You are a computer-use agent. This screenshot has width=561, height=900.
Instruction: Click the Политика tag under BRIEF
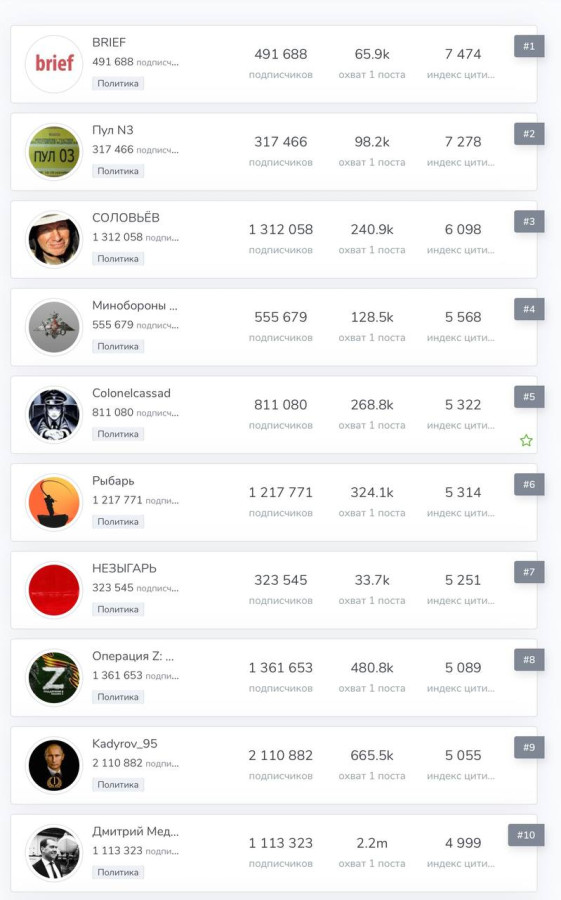118,84
